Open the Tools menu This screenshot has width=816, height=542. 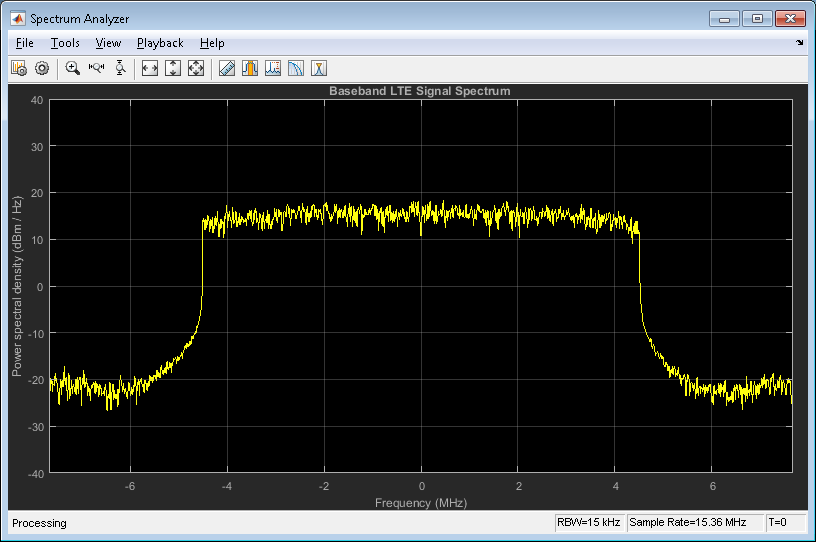tap(65, 43)
